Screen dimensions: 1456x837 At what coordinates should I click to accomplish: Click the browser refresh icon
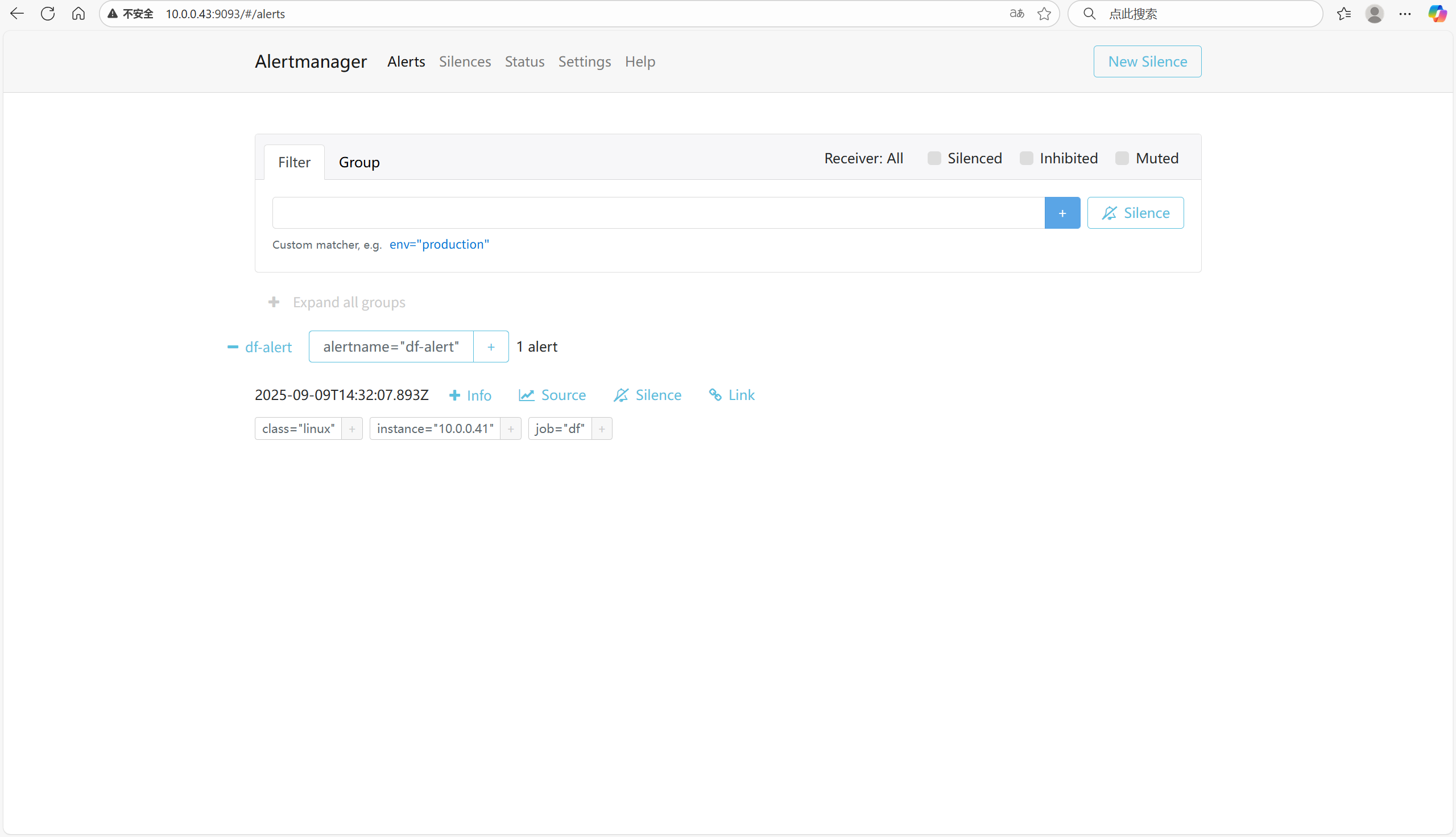(x=48, y=14)
